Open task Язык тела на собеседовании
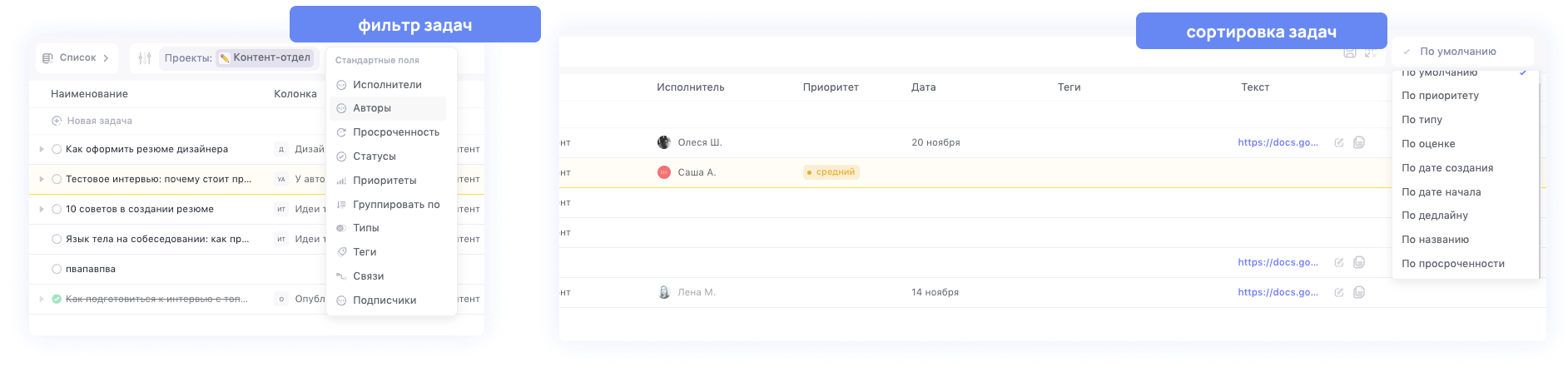Screen dimensions: 1568x392 157,239
